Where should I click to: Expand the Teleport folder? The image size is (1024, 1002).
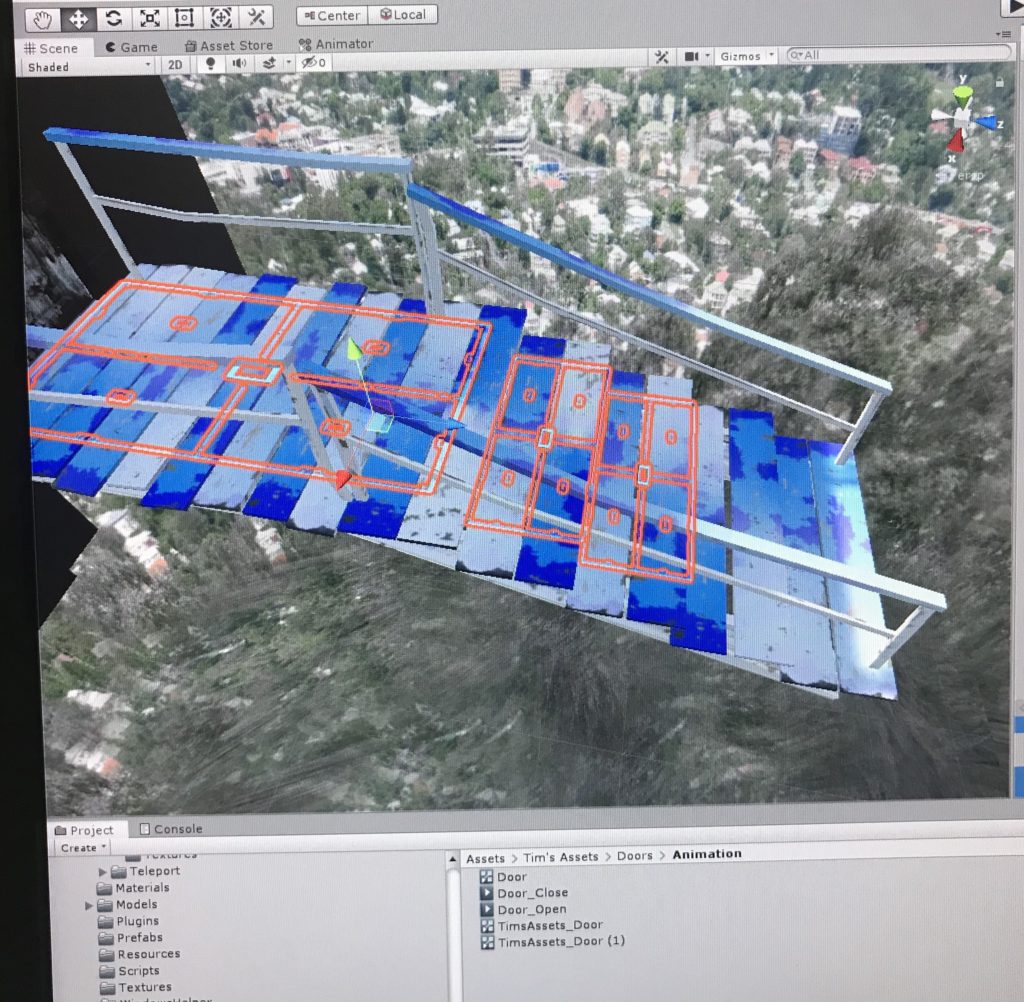click(x=102, y=872)
